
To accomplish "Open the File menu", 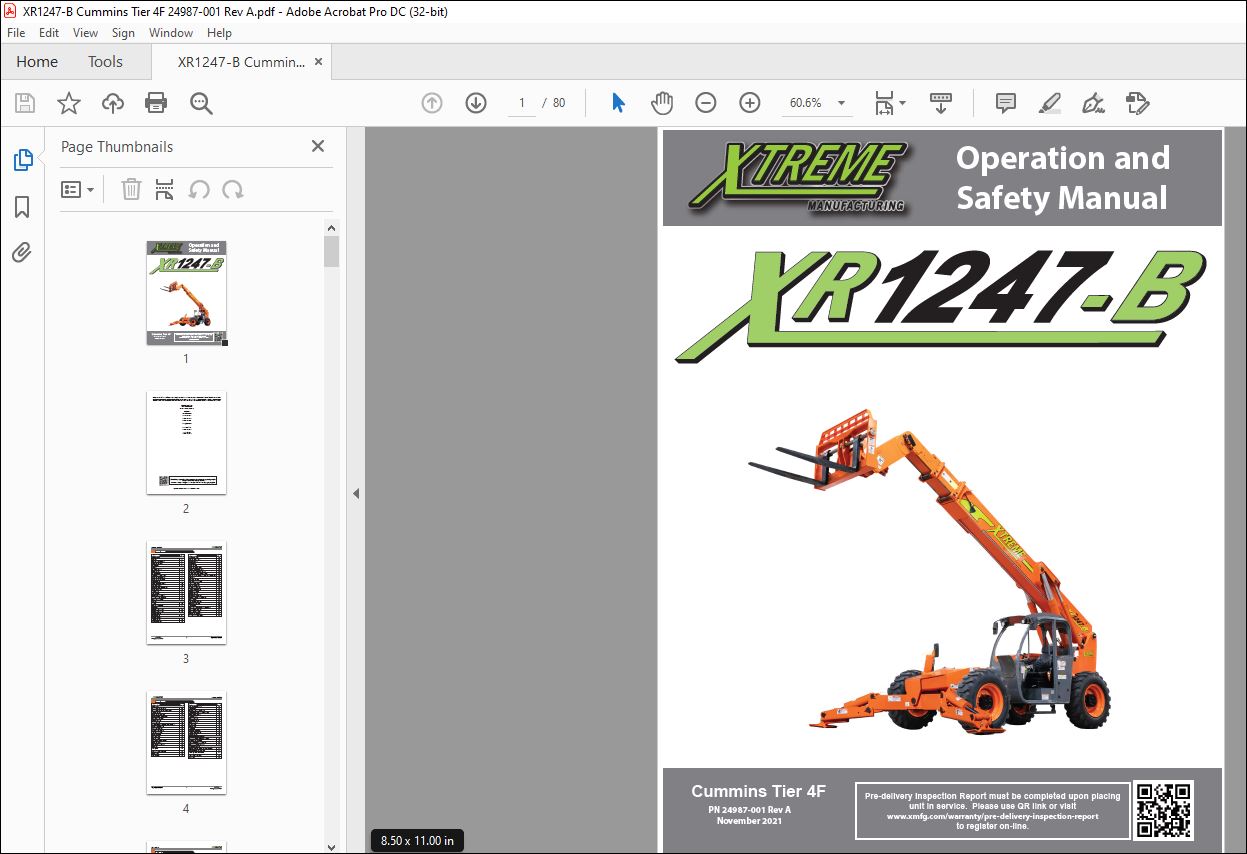I will (x=16, y=33).
